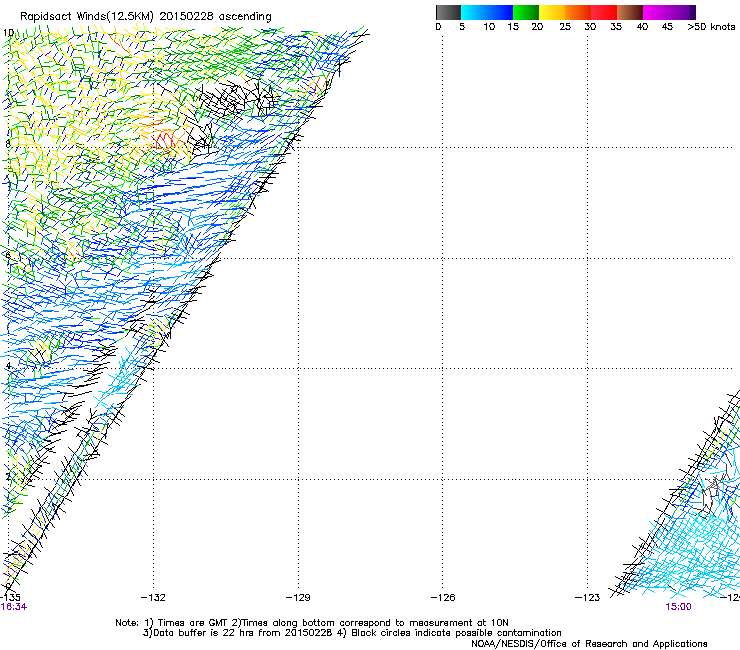Screen dimensions: 740x650
Task: Click the 'Data buffer is 22 hrs' note line
Action: (x=352, y=633)
